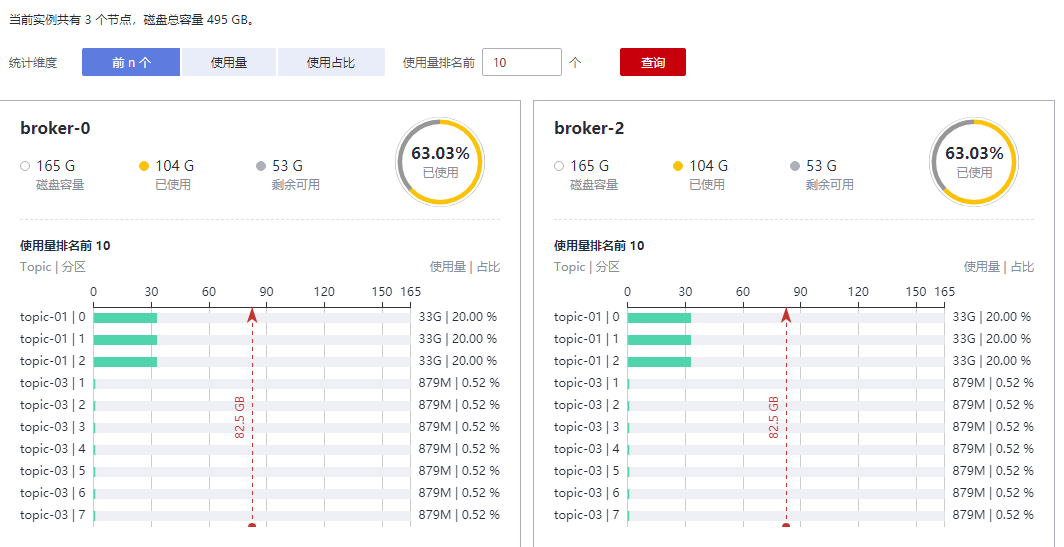
Task: Click the broker-0 card title
Action: click(55, 128)
